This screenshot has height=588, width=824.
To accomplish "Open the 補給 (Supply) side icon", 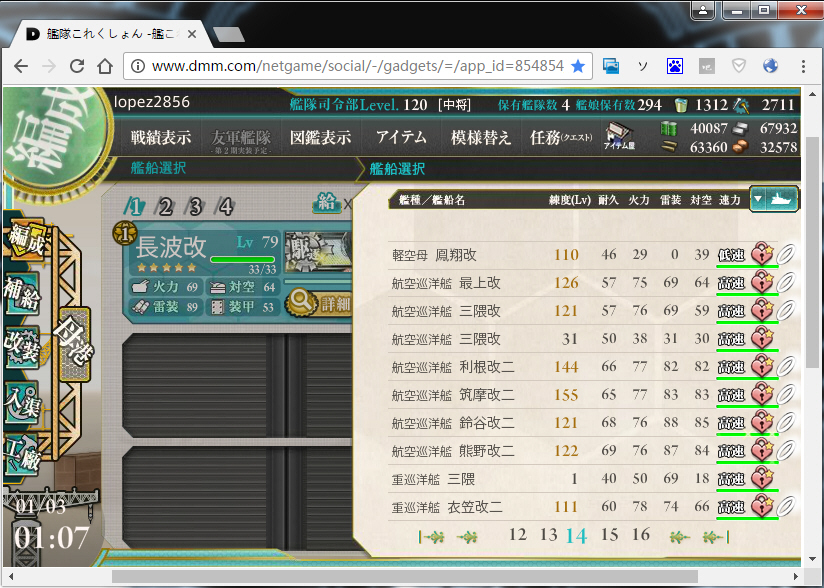I will [x=22, y=293].
